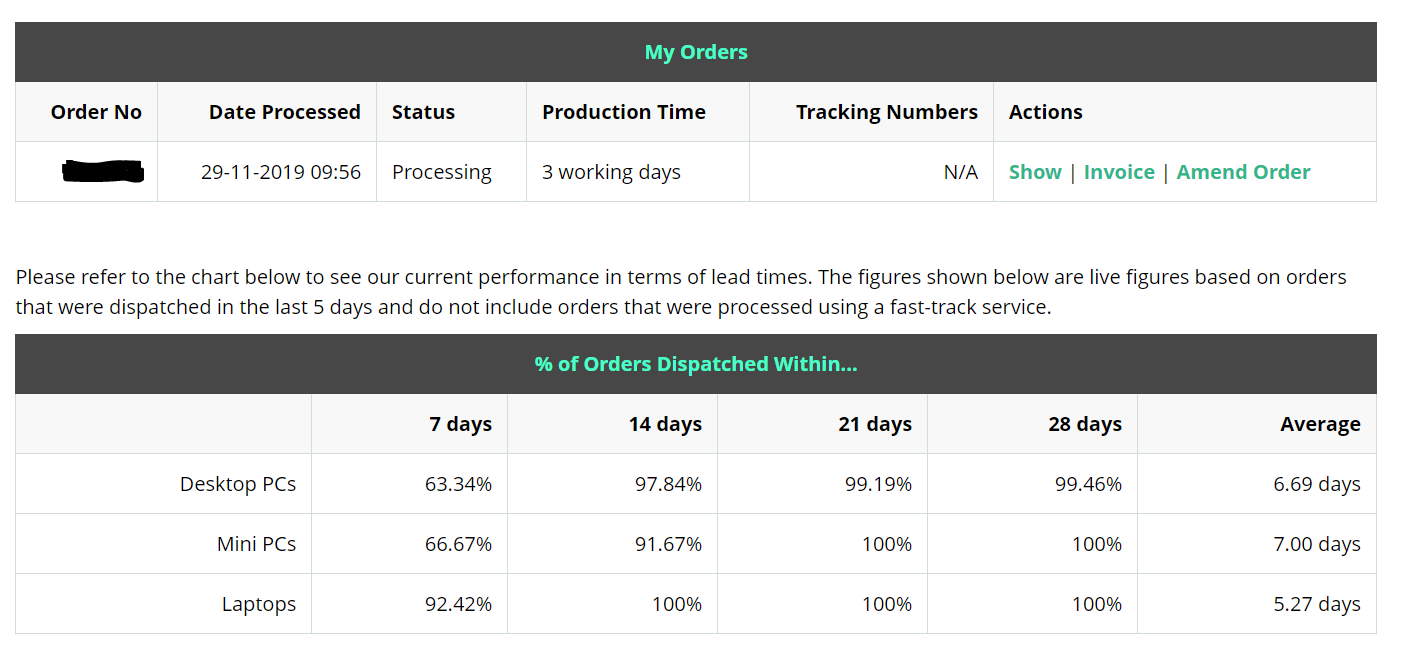Click the Order No column header
This screenshot has height=658, width=1405.
[96, 112]
